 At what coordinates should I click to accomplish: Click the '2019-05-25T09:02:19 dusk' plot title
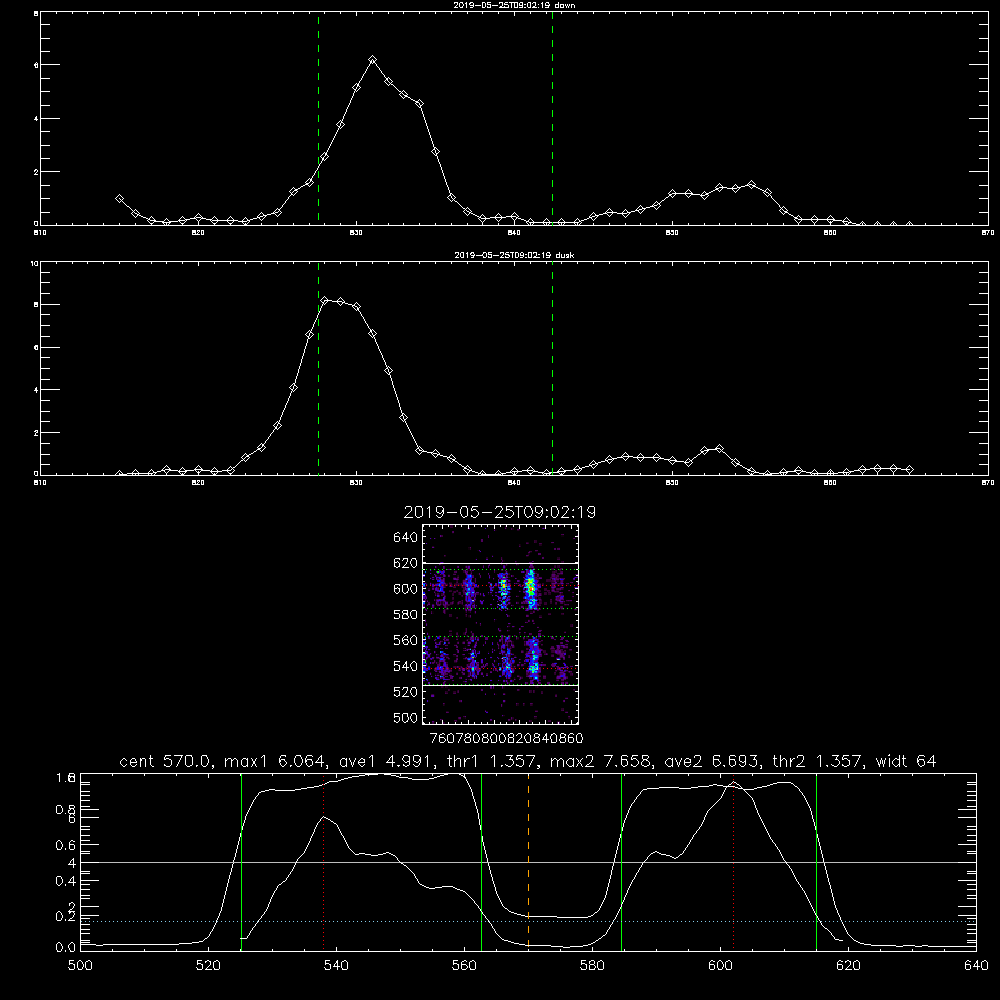click(514, 255)
